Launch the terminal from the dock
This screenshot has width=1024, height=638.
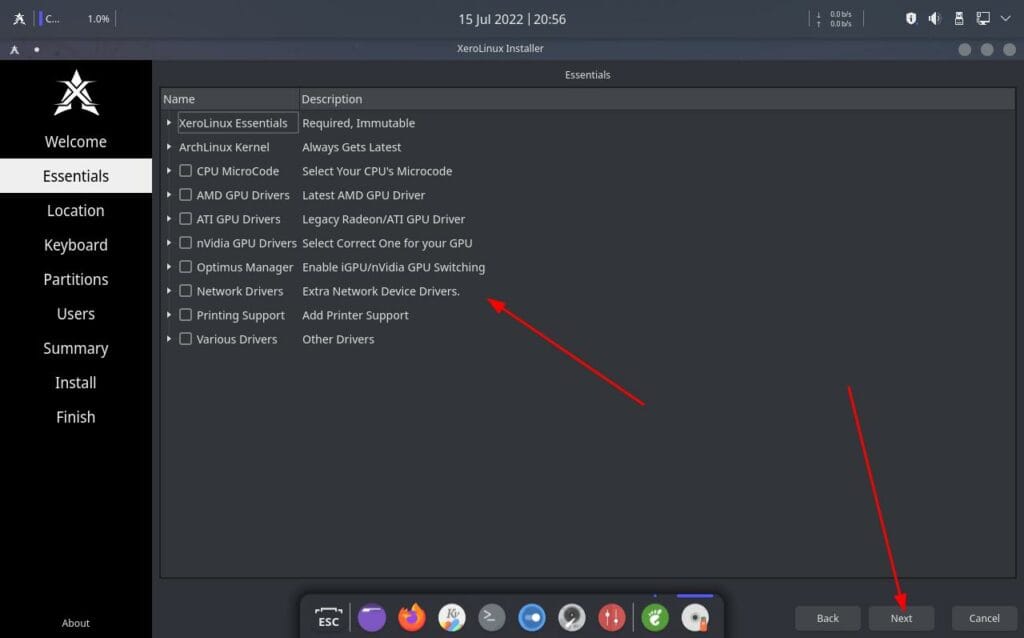point(492,618)
